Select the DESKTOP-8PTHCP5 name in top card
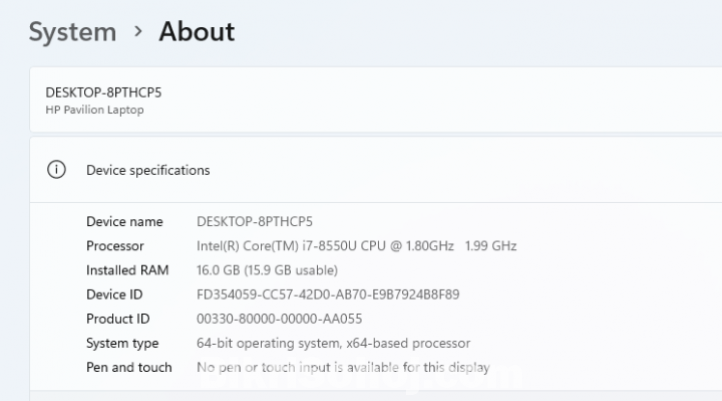Image resolution: width=722 pixels, height=401 pixels. [104, 92]
